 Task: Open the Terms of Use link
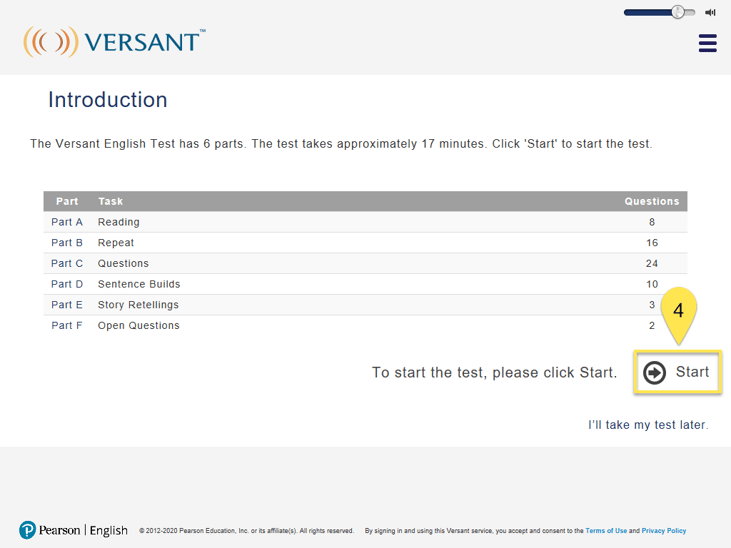606,531
